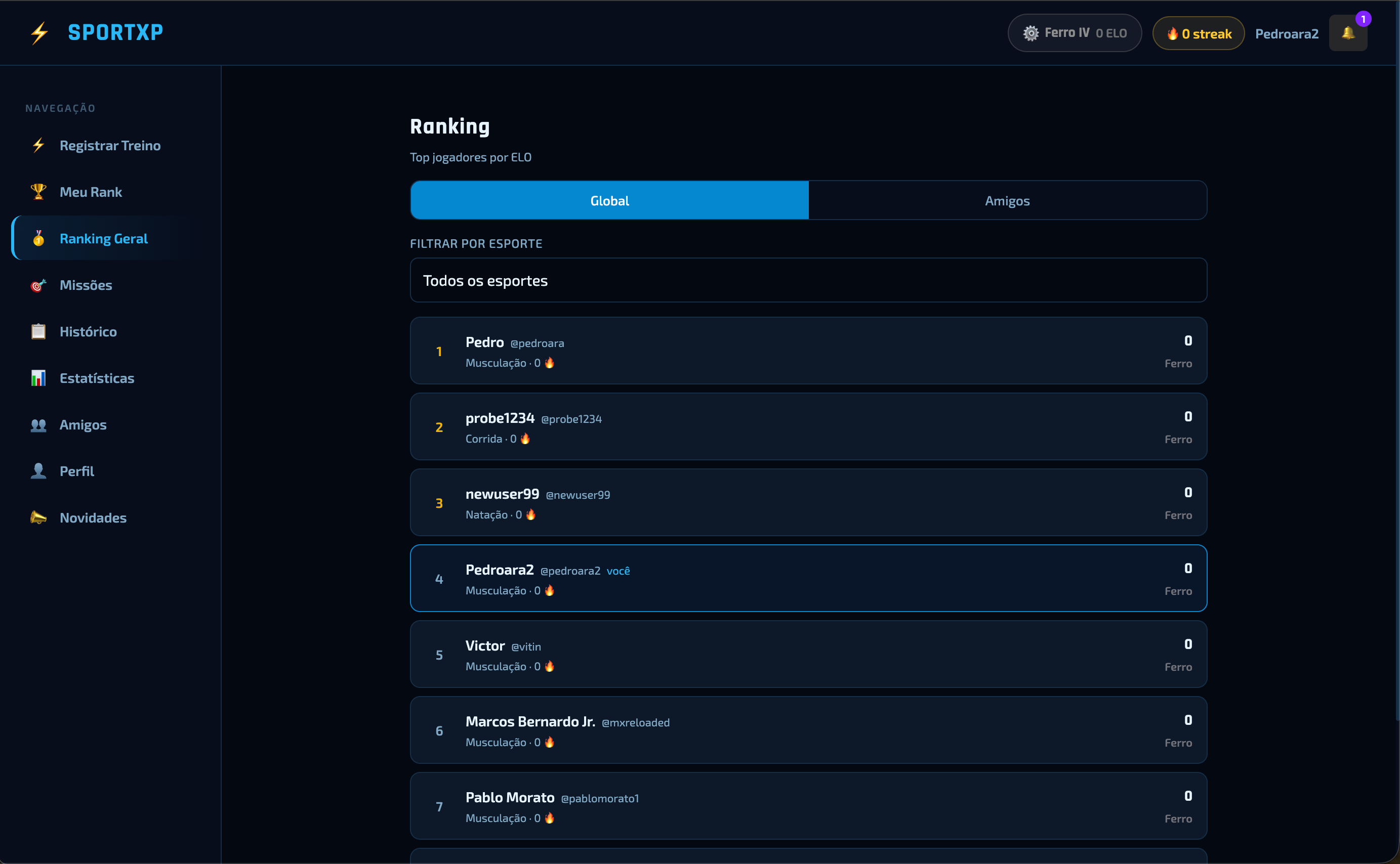
Task: Click the Pedroara2 username in header
Action: point(1287,34)
